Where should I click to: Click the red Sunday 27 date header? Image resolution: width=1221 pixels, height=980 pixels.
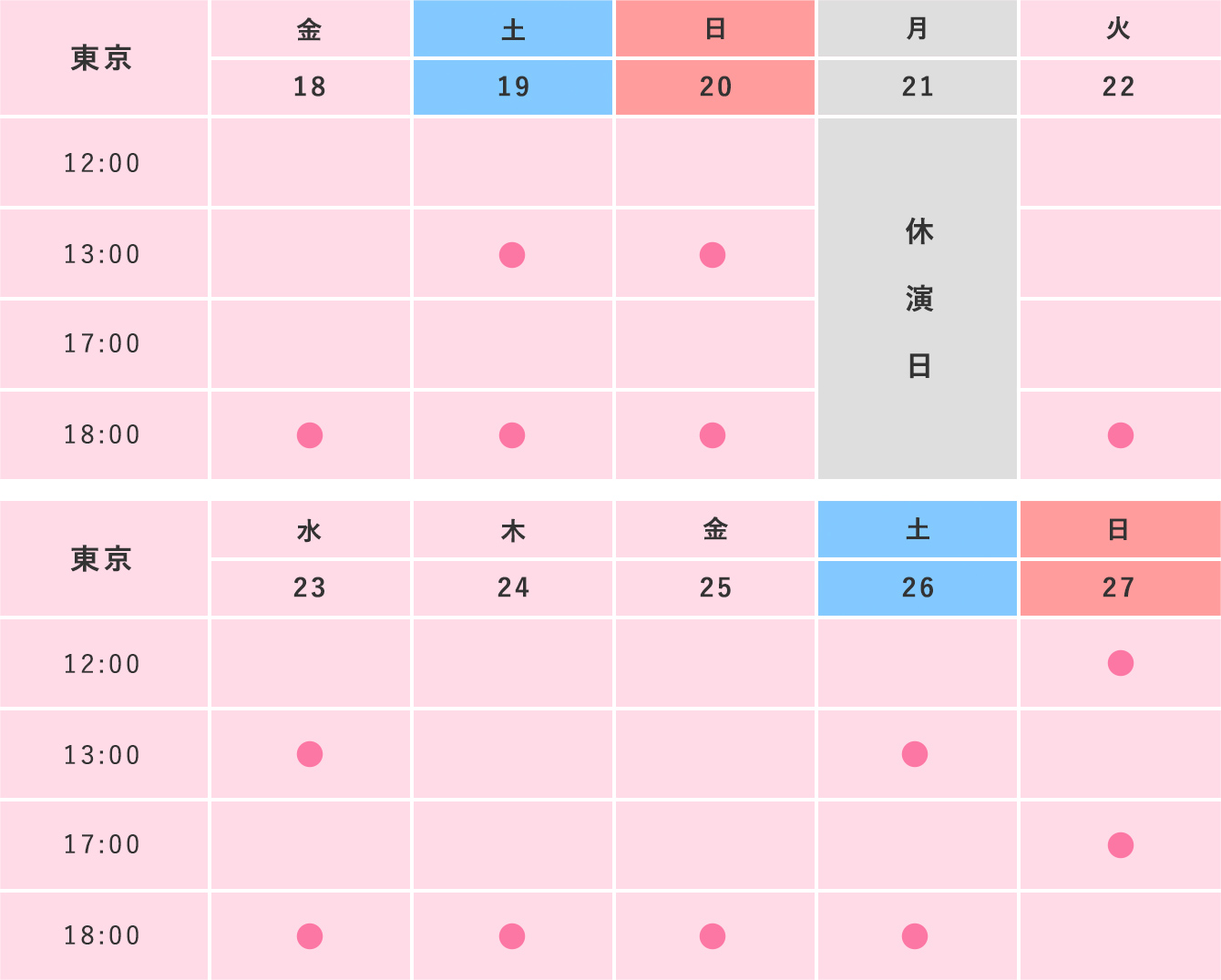1120,588
